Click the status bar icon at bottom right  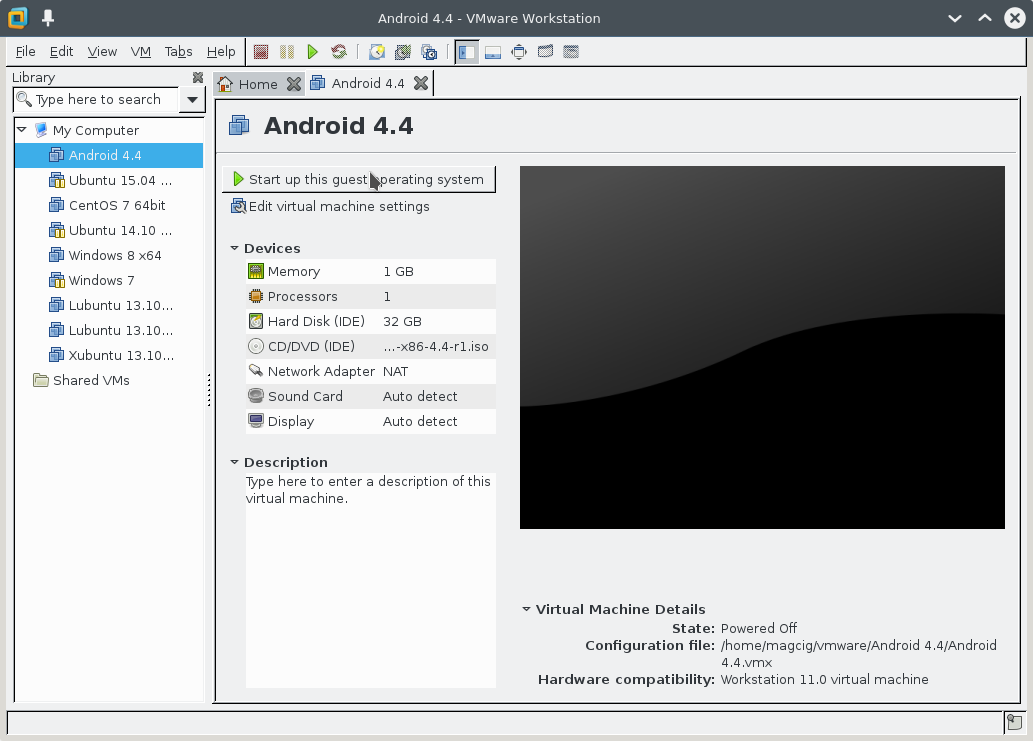coord(1015,722)
